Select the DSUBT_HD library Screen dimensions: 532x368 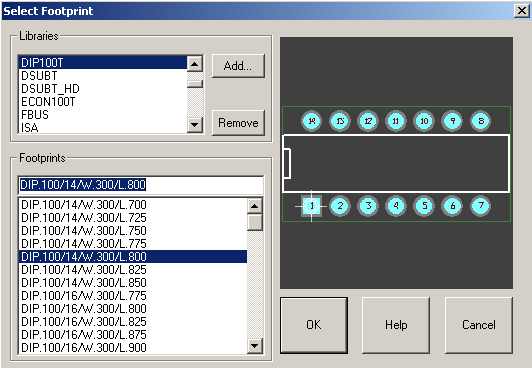[102, 89]
